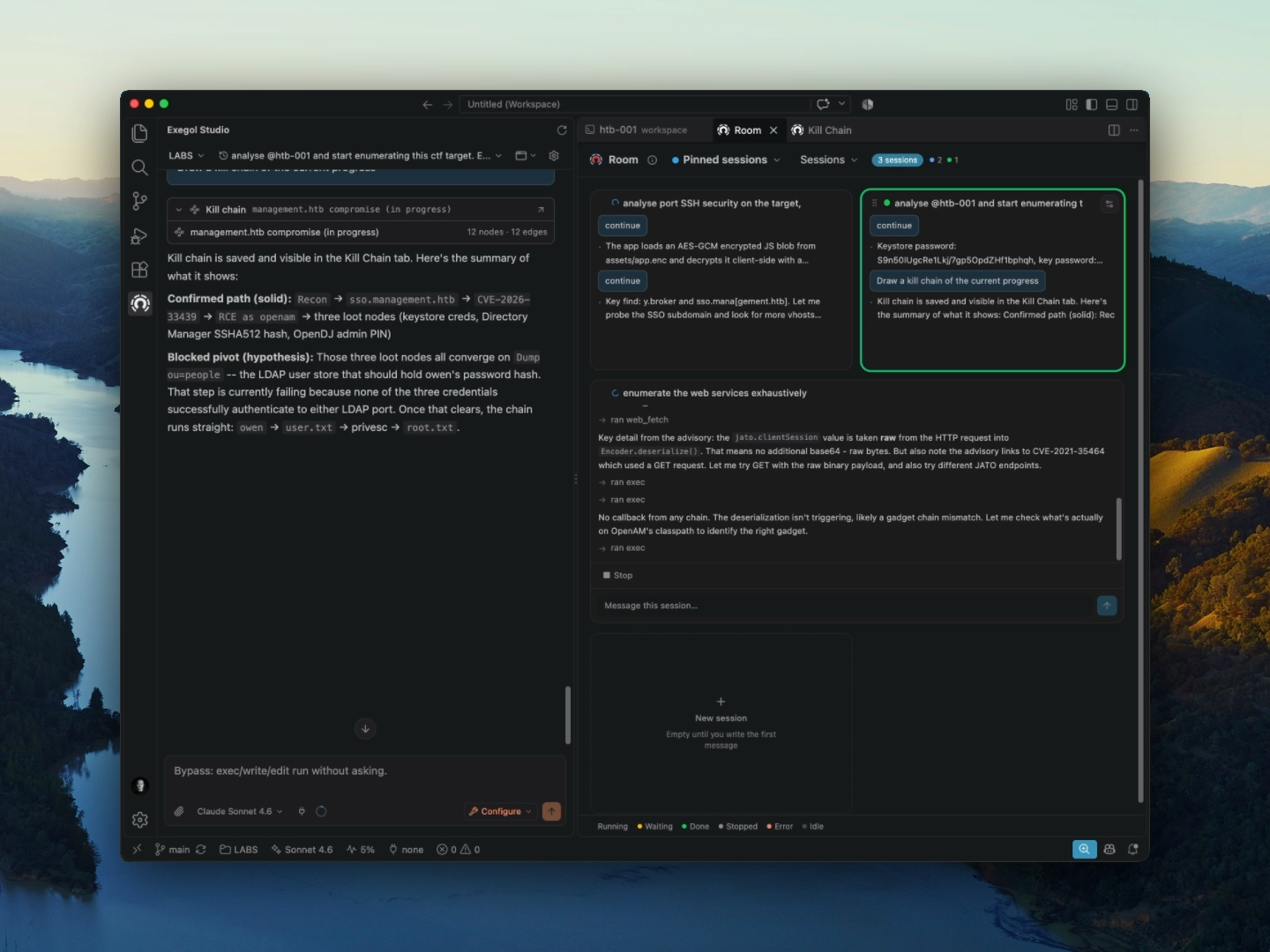Open notifications bell in status bar
This screenshot has height=952, width=1270.
pos(1132,849)
